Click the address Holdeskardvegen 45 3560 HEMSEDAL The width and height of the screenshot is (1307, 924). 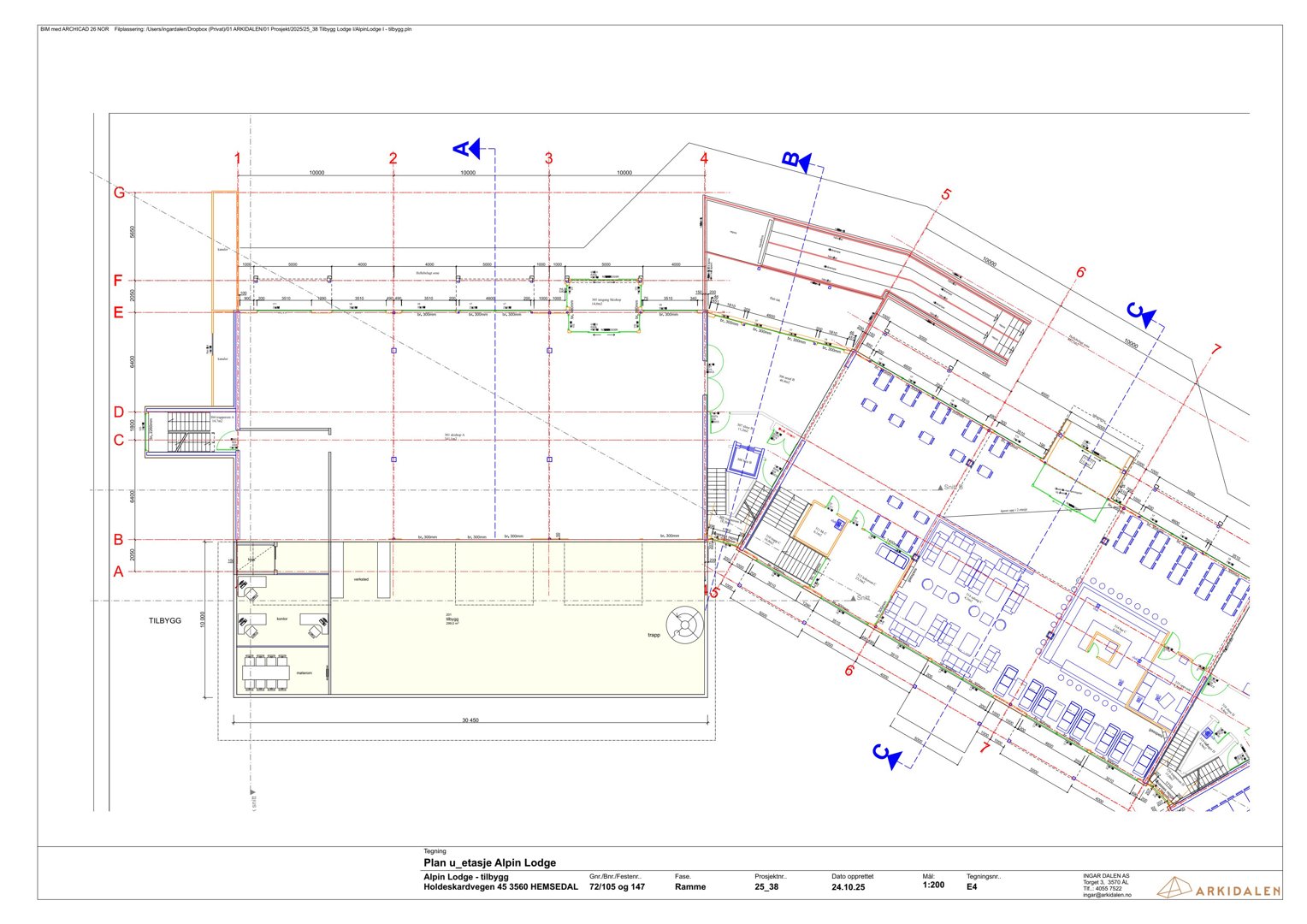500,887
